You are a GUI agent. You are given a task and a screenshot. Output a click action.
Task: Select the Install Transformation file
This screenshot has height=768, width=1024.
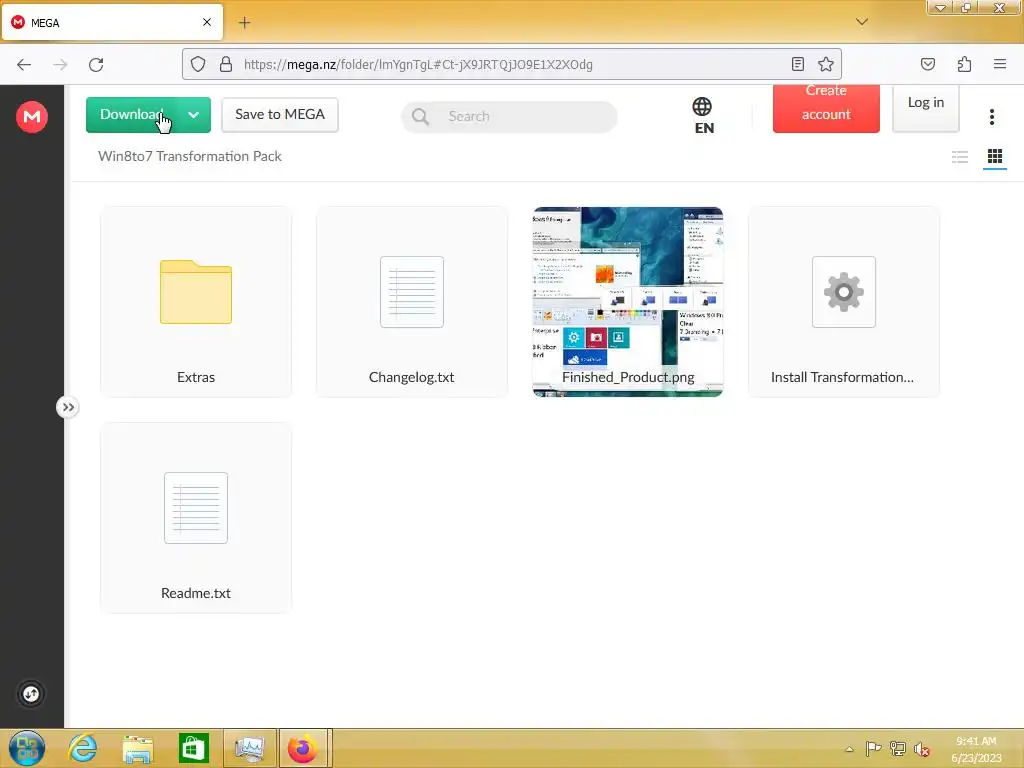844,302
